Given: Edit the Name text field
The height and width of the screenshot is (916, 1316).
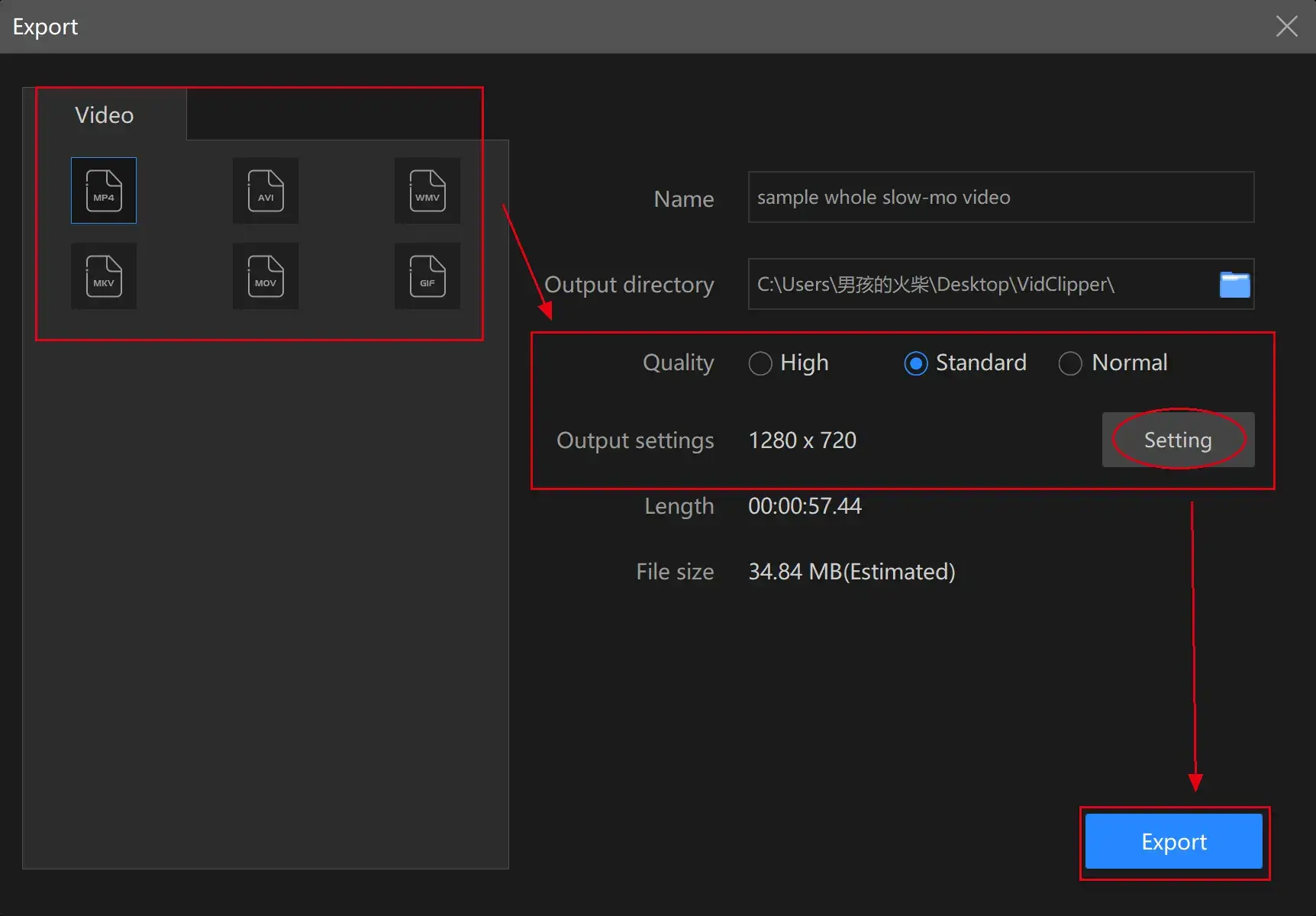Looking at the screenshot, I should tap(1001, 197).
